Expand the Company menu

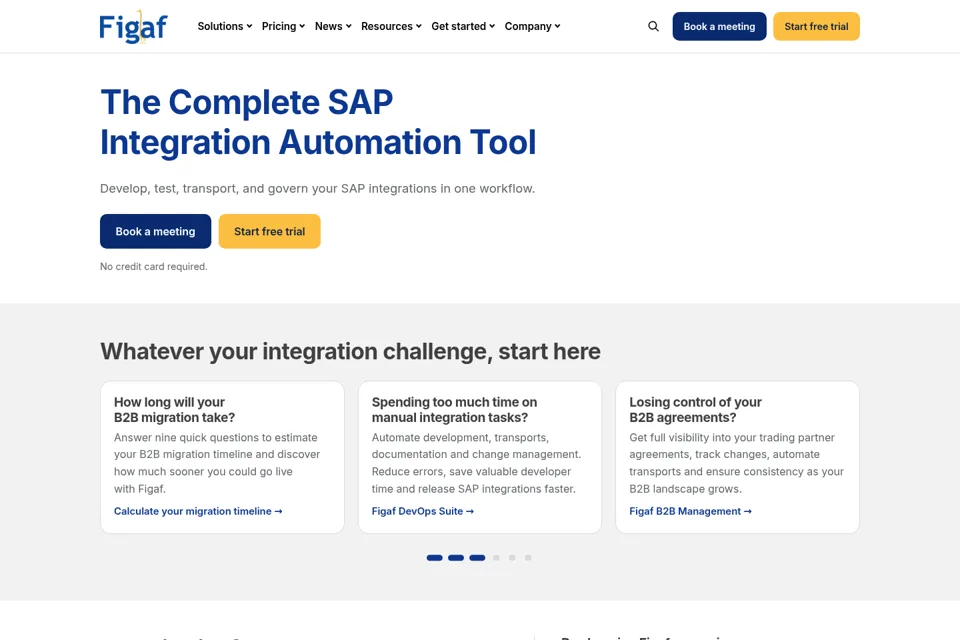click(532, 26)
